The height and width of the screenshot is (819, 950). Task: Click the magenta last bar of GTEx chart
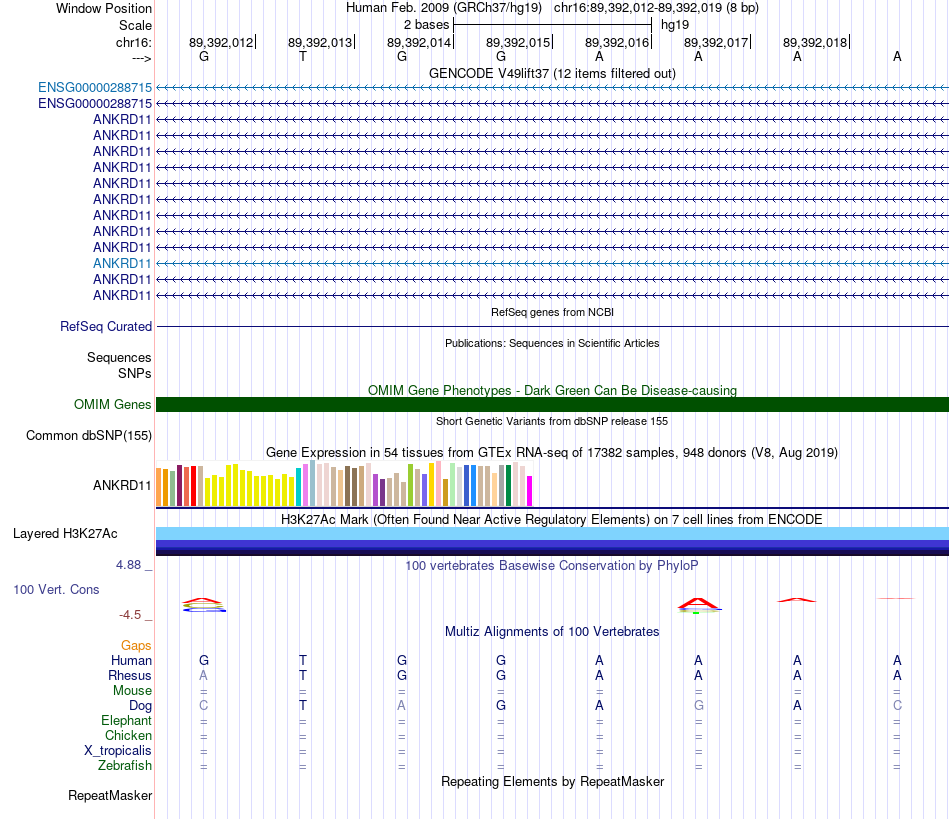pyautogui.click(x=530, y=491)
